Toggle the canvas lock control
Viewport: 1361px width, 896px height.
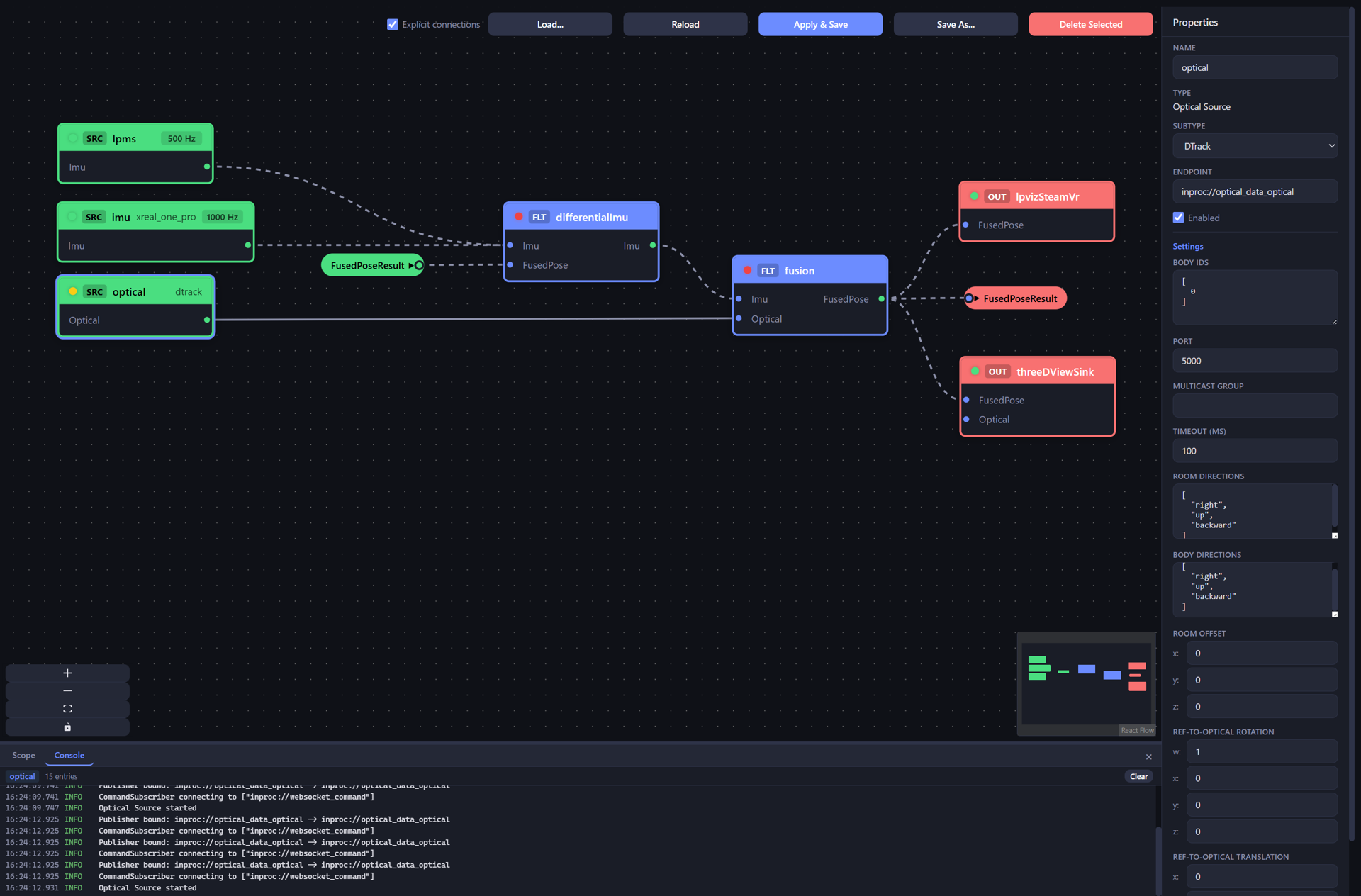click(67, 727)
